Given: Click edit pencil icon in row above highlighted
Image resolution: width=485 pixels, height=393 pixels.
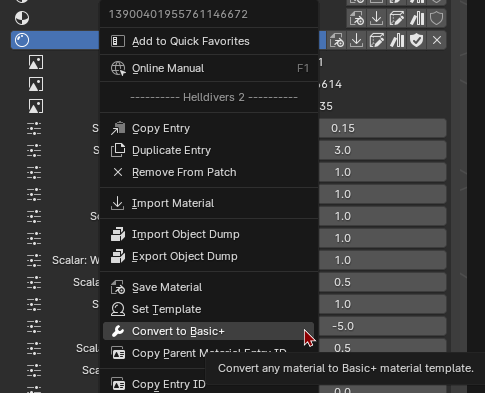Looking at the screenshot, I should click(x=397, y=18).
